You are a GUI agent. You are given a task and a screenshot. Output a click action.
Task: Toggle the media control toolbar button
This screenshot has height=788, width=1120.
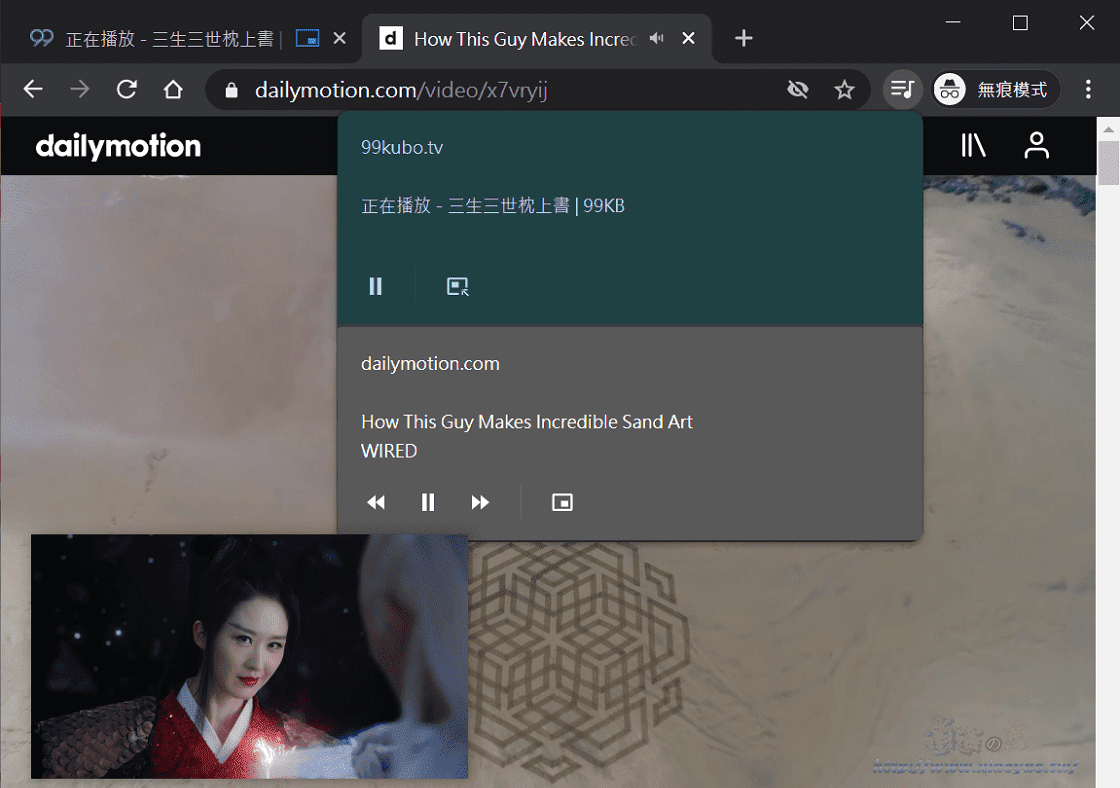pyautogui.click(x=902, y=89)
